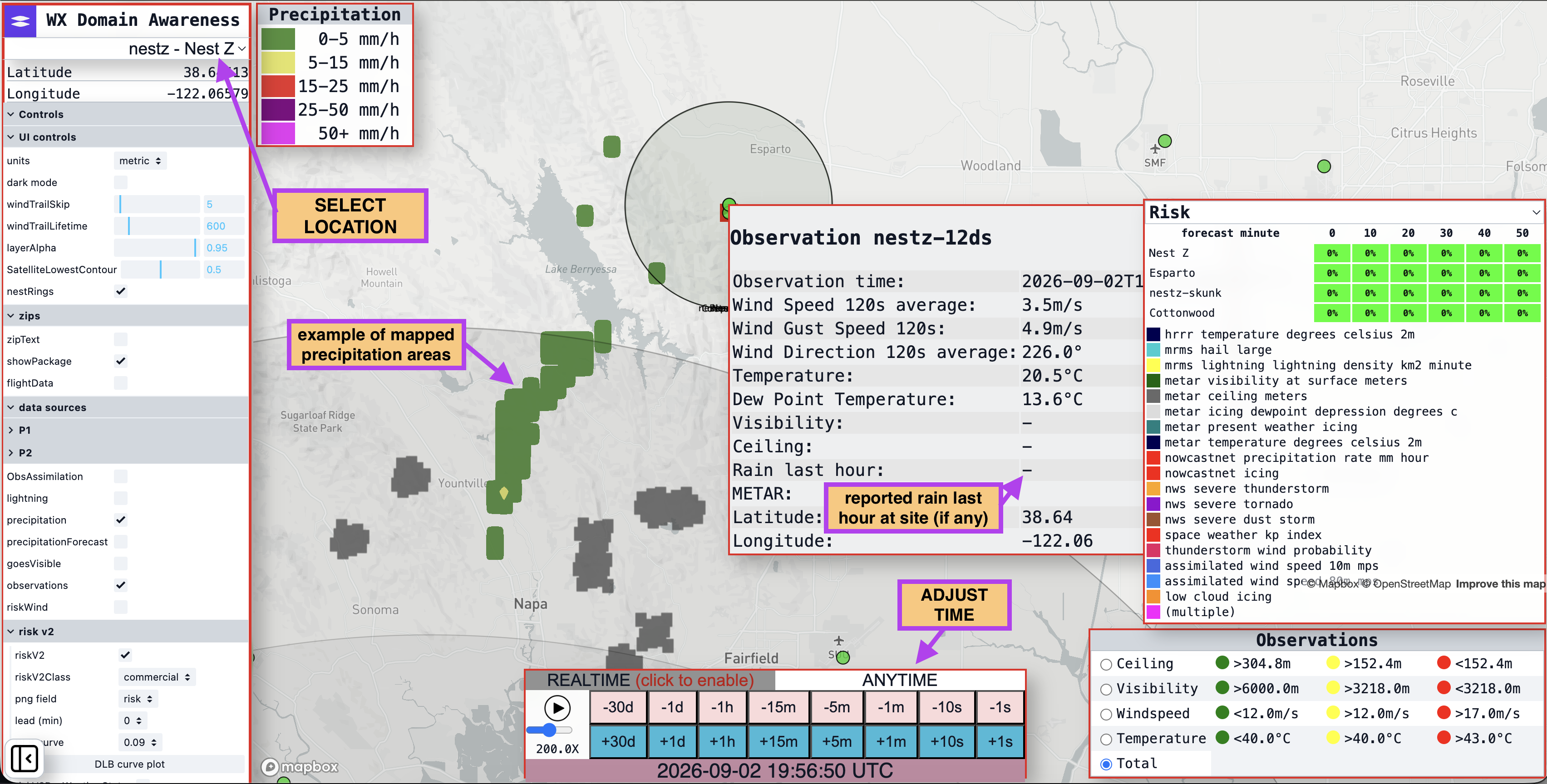Collapse the Risk panel with its chevron
Screen dimensions: 1547x784
point(1536,212)
